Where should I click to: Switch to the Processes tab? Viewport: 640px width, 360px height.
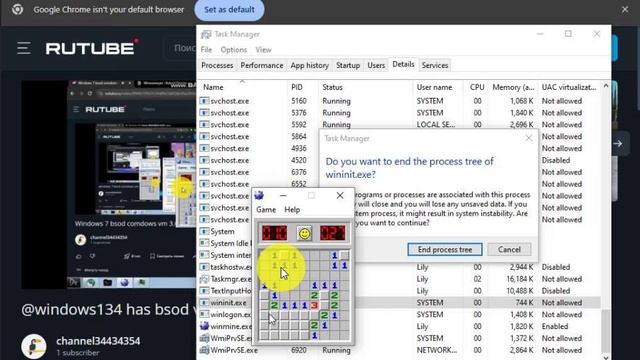click(x=217, y=65)
